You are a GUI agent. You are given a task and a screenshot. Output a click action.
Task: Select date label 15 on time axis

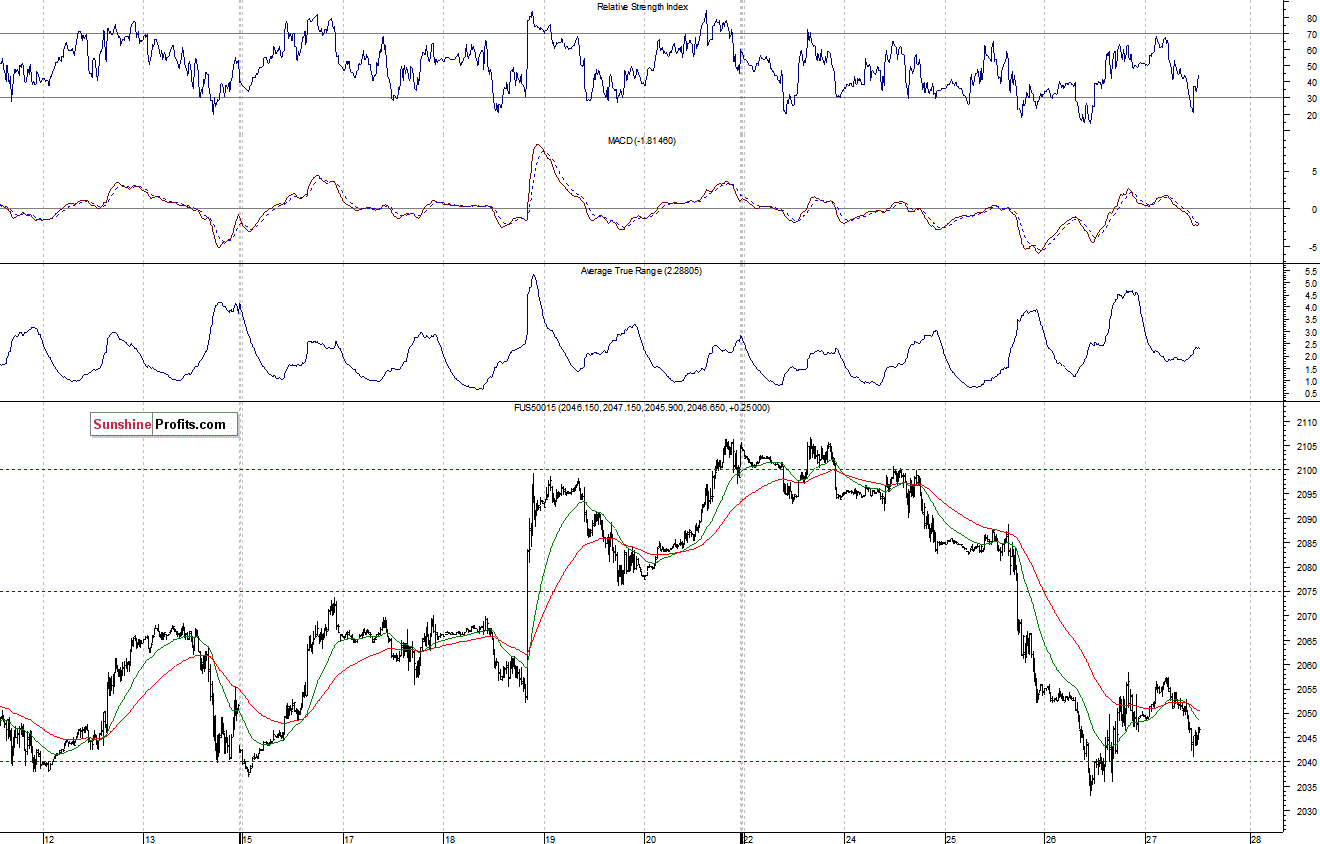pyautogui.click(x=247, y=839)
